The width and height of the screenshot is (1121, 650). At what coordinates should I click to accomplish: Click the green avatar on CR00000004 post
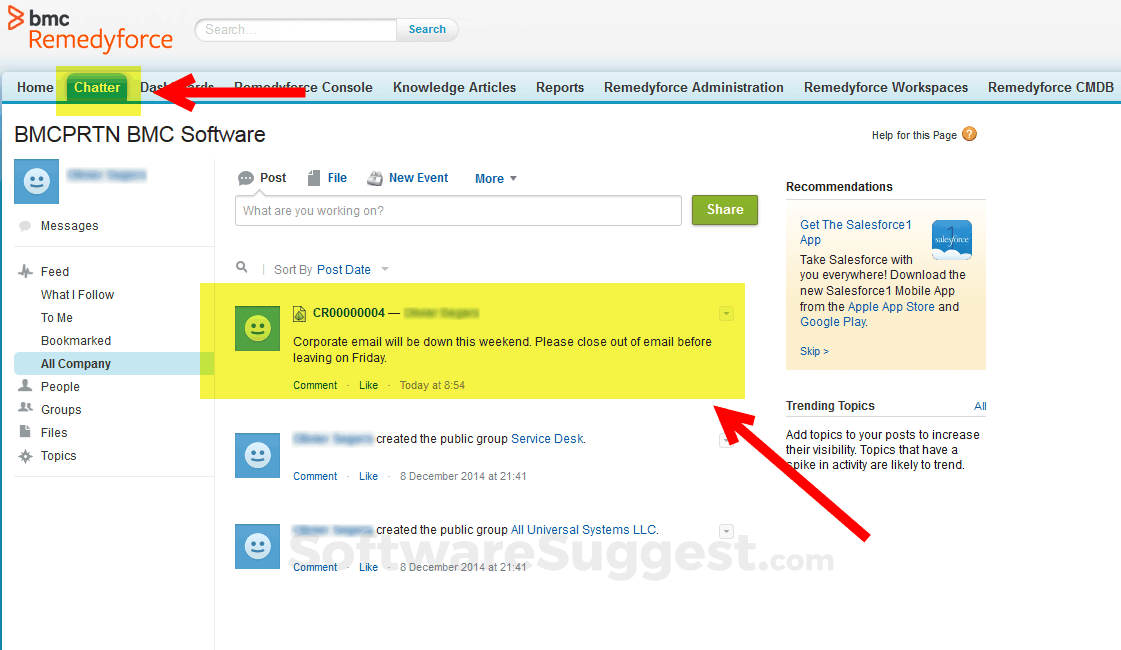[x=257, y=328]
